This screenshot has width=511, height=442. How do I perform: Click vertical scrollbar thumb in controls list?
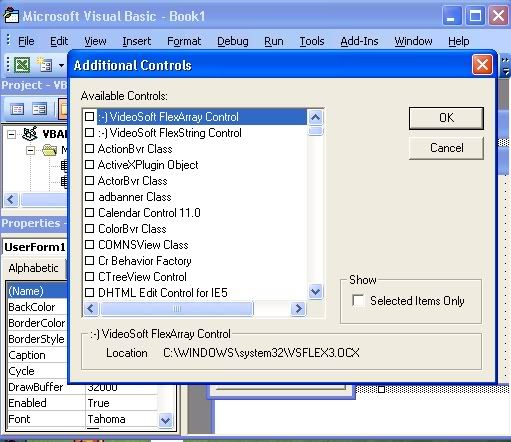coord(315,130)
